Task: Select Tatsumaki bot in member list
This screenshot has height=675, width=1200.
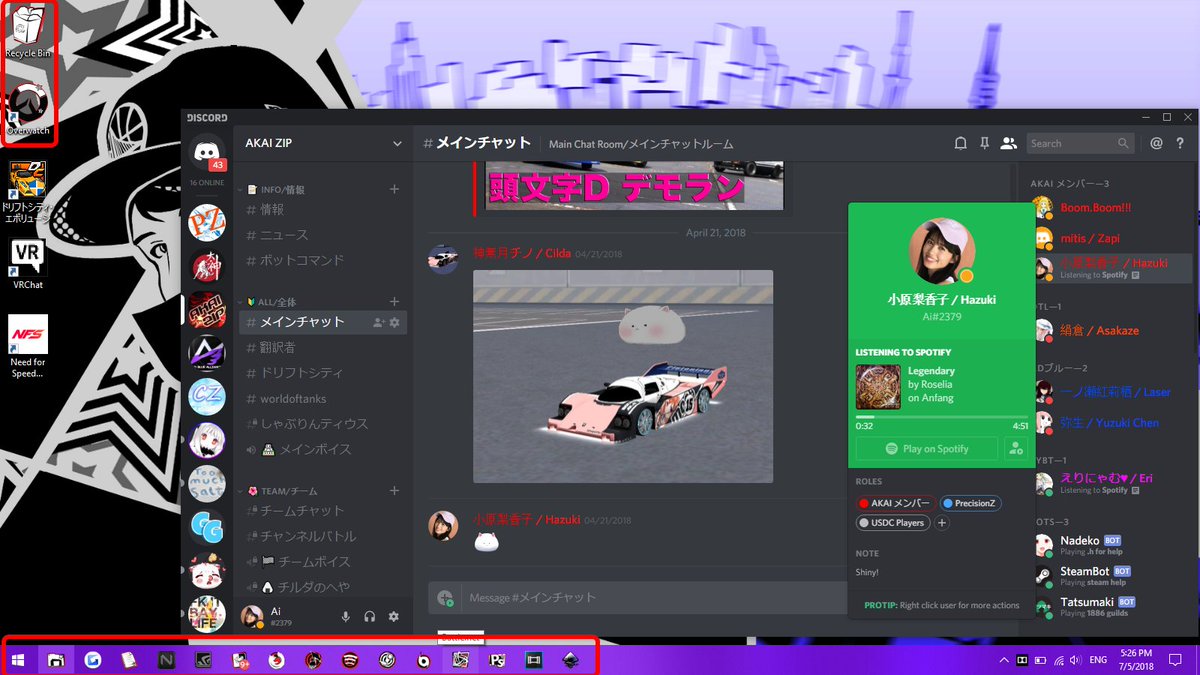Action: [x=1112, y=606]
